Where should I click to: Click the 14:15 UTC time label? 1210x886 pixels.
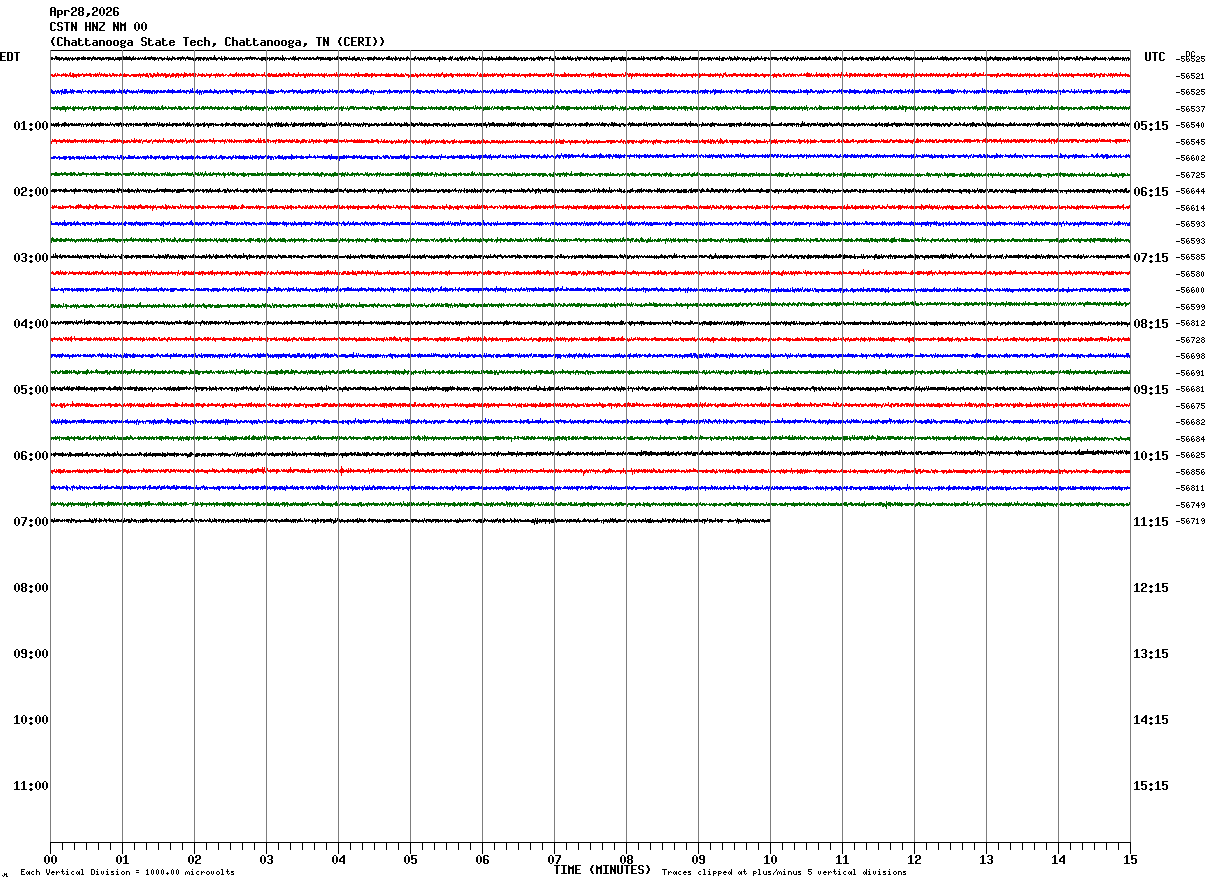click(1151, 720)
